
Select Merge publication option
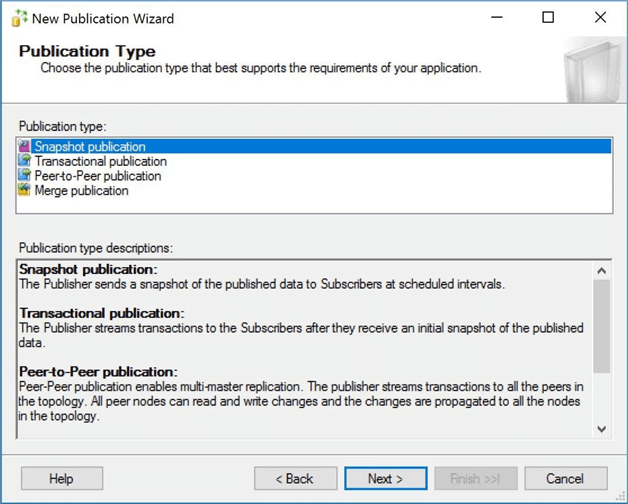(x=81, y=190)
